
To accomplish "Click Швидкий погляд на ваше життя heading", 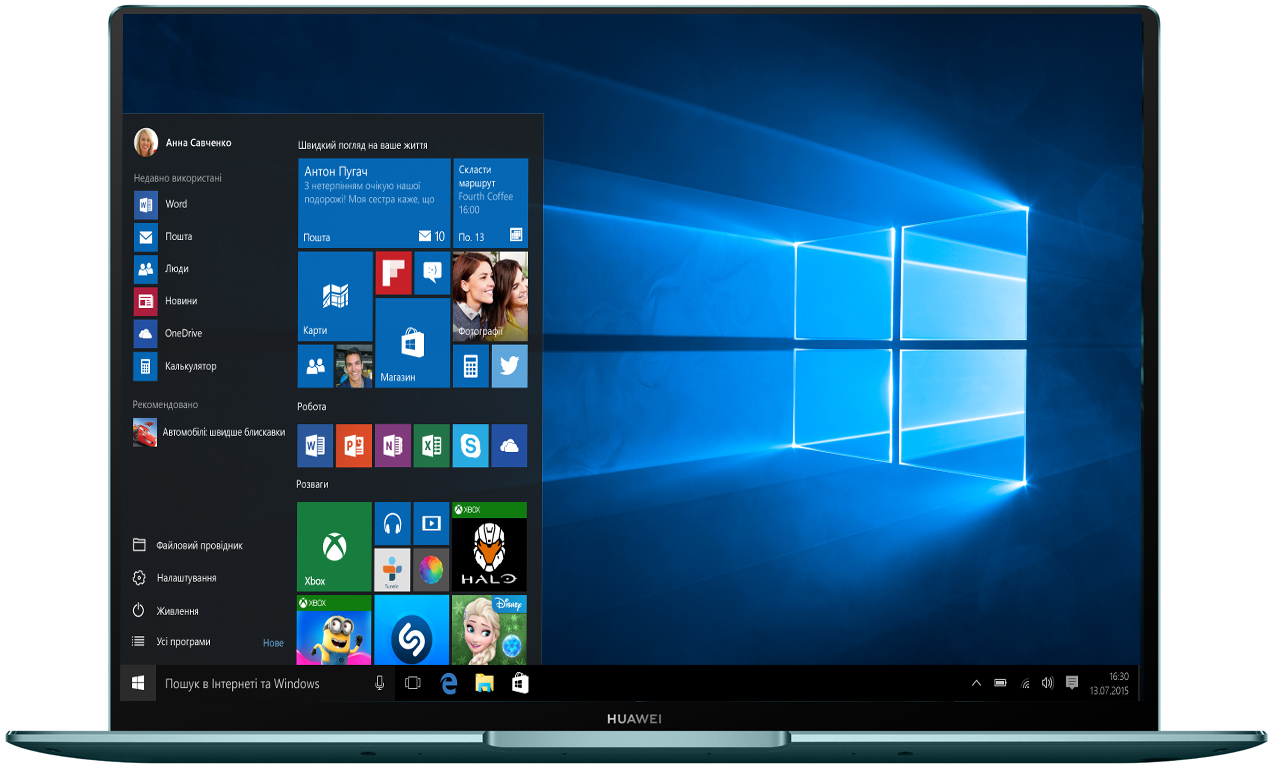I will (x=362, y=145).
